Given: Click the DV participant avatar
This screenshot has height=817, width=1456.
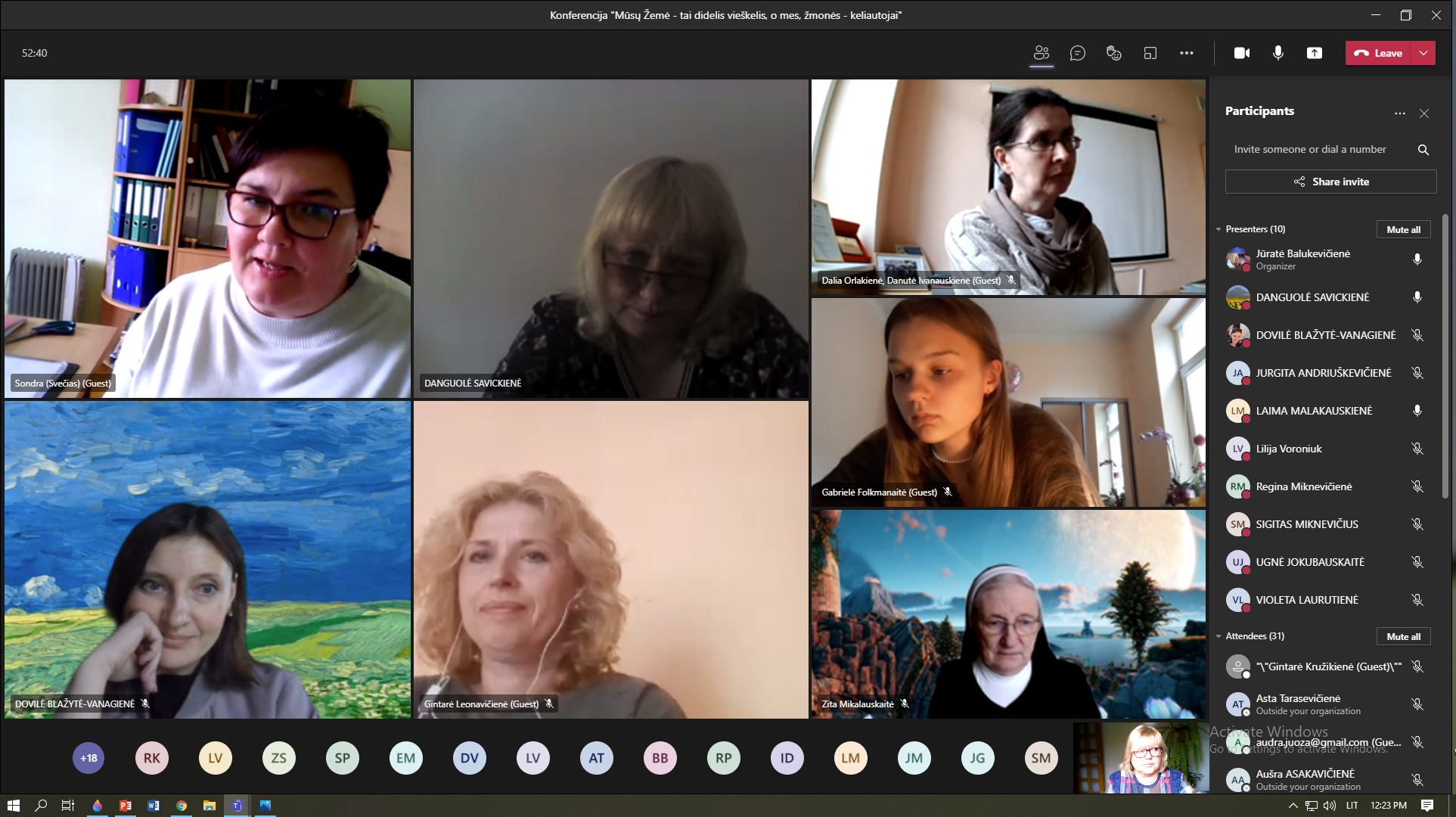Looking at the screenshot, I should (x=470, y=758).
